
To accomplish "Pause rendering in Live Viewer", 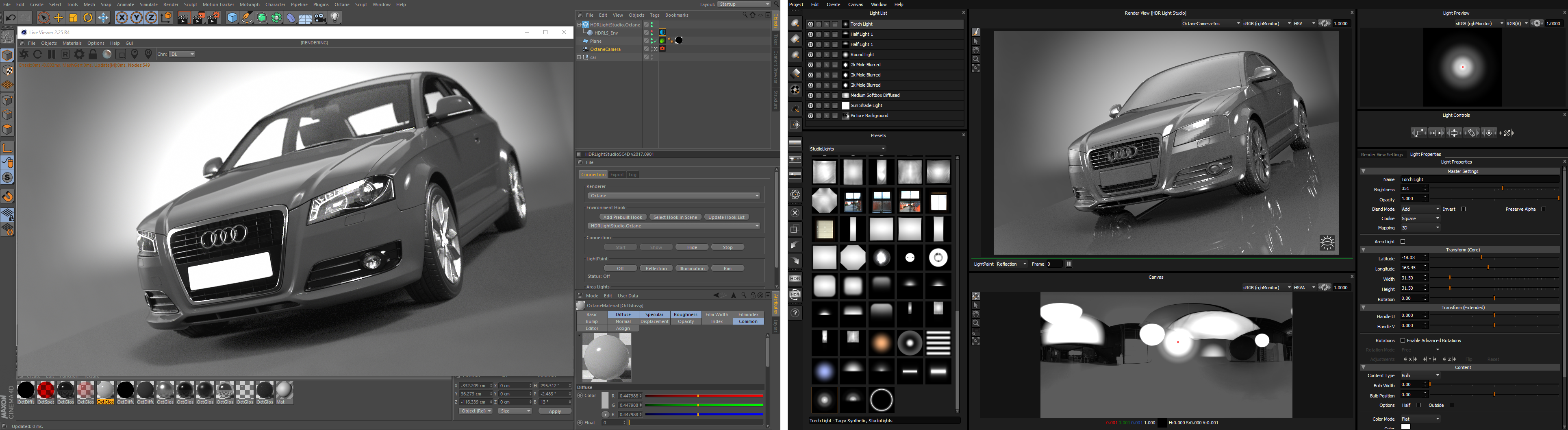I will (x=52, y=54).
